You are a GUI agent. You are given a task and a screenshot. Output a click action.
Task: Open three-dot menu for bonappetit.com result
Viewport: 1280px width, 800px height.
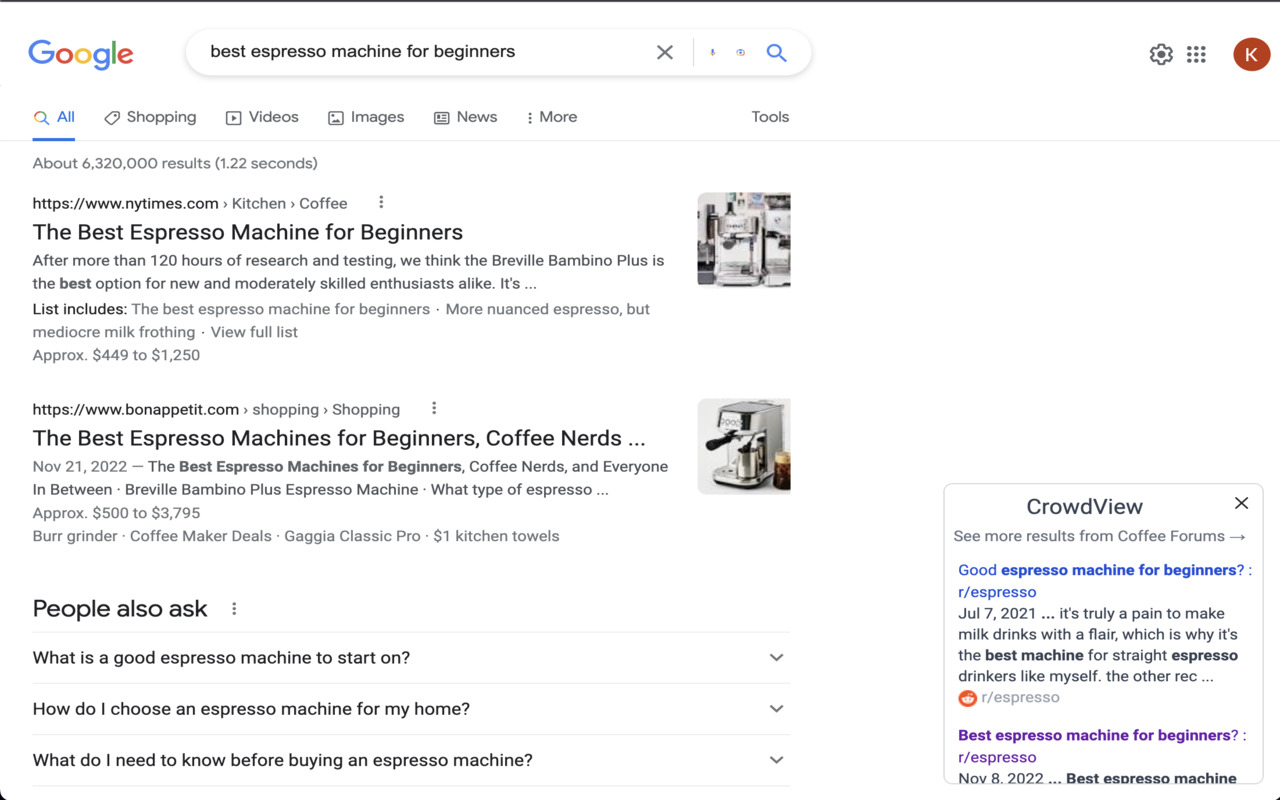point(434,408)
